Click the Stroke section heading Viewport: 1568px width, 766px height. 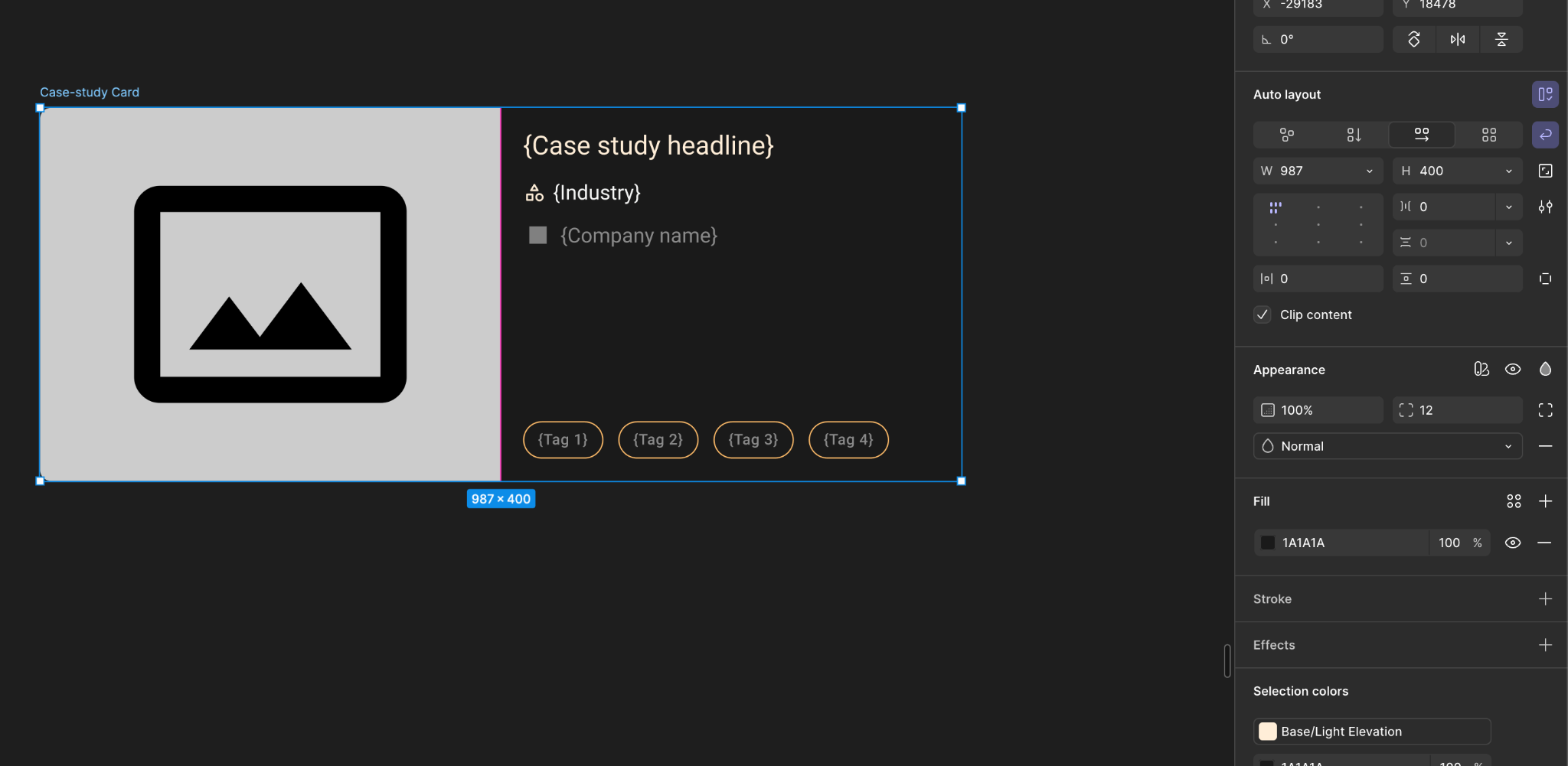(1272, 599)
